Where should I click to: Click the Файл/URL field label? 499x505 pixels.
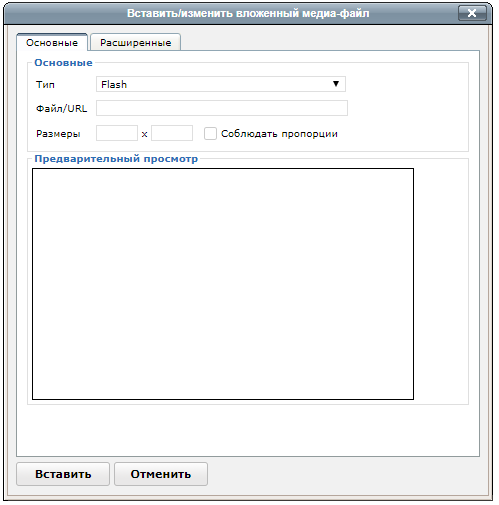coord(62,109)
